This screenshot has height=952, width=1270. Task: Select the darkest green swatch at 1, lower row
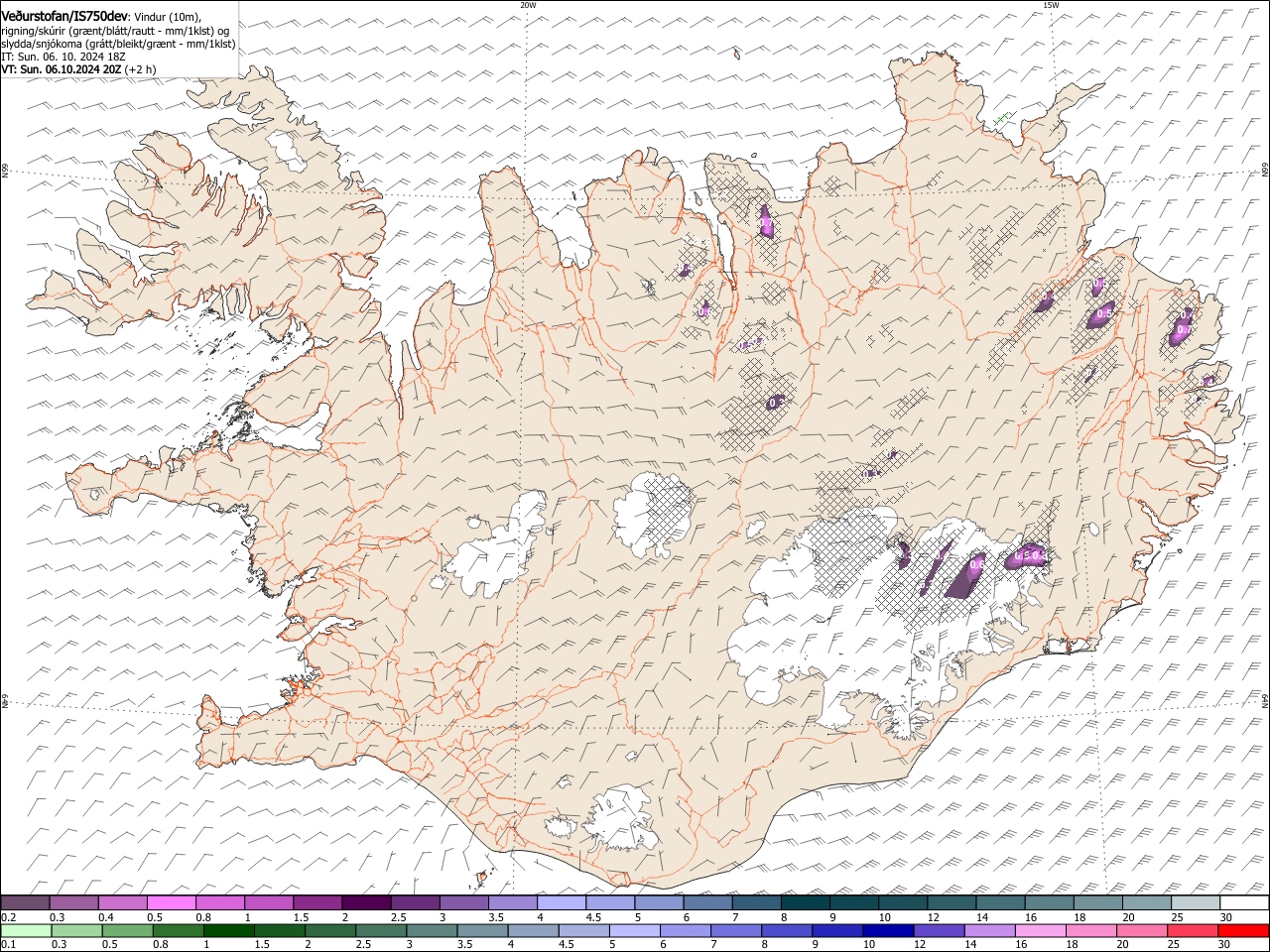(228, 931)
